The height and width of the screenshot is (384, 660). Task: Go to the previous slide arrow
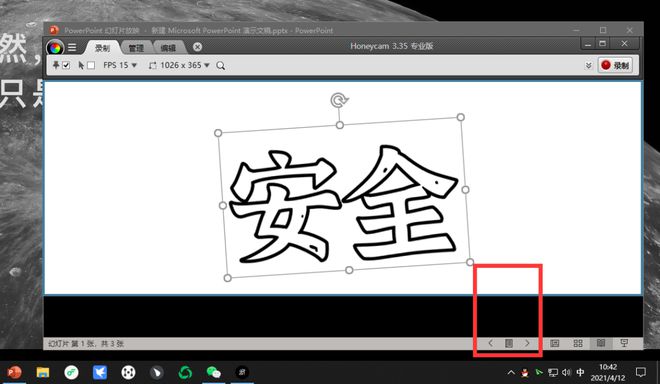tap(490, 343)
